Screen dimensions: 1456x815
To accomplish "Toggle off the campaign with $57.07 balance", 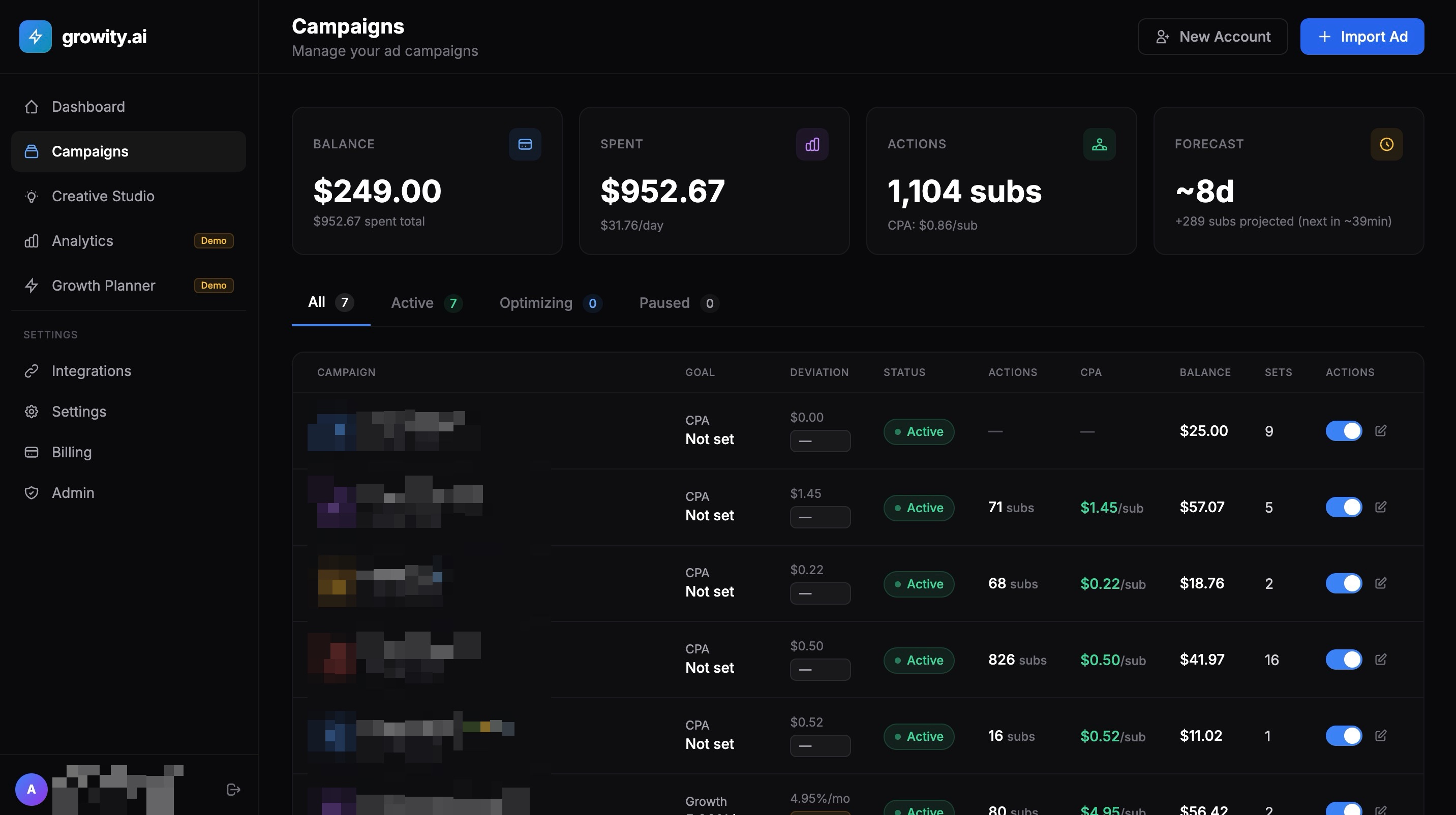I will (1344, 507).
